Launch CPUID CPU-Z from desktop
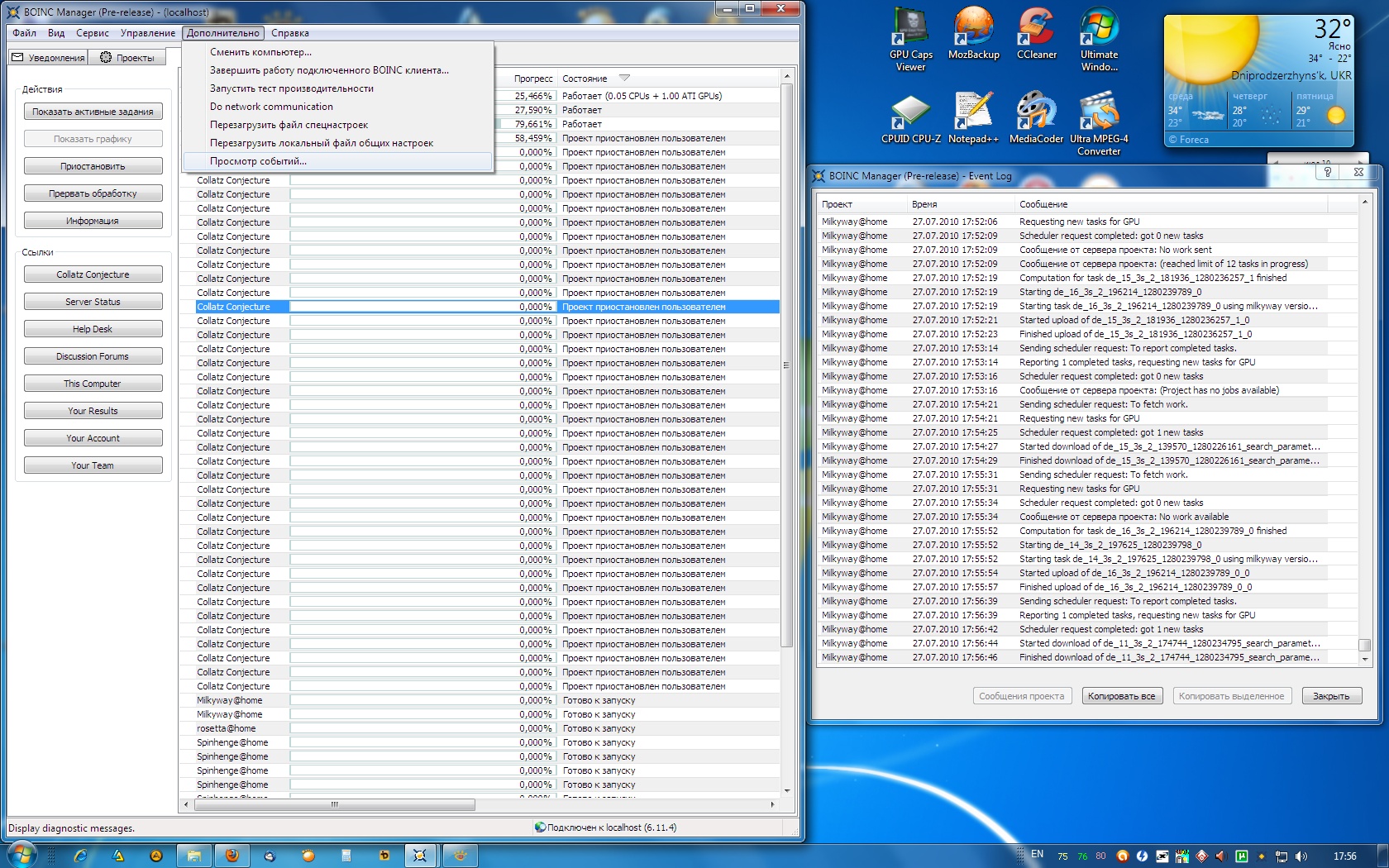The height and width of the screenshot is (868, 1389). click(910, 118)
